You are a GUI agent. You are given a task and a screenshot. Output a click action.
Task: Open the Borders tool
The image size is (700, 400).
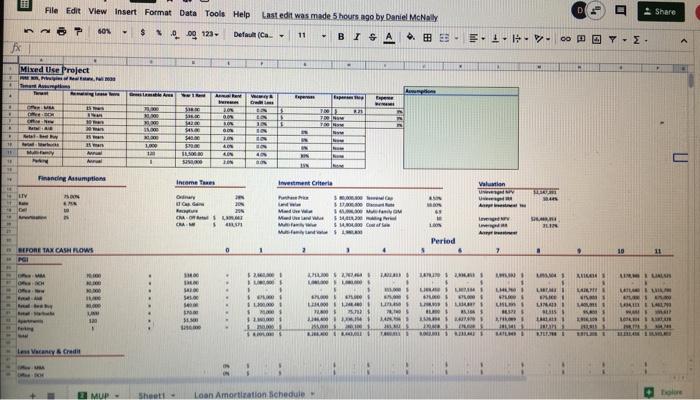point(427,38)
